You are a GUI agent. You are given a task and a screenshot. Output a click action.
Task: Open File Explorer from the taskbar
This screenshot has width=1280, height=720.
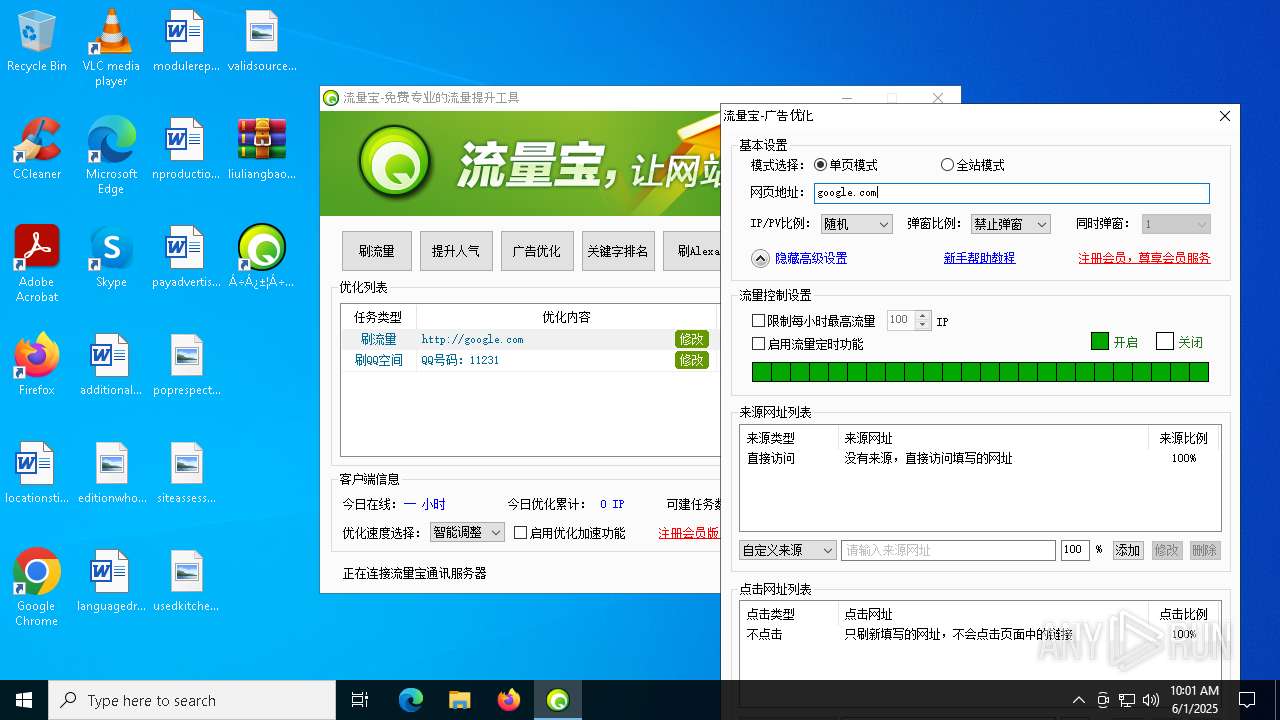[x=459, y=700]
